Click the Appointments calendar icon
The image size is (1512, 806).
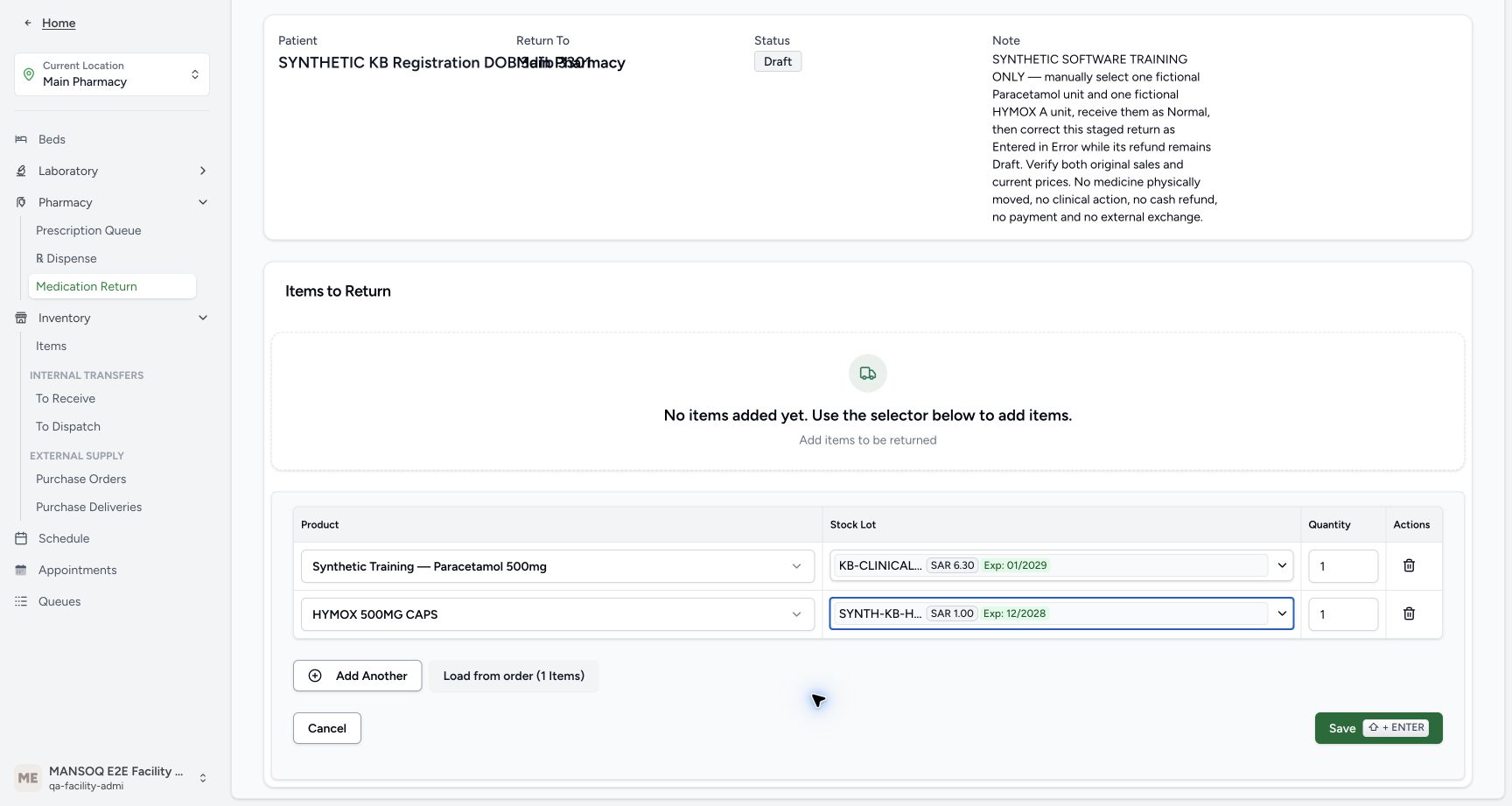pyautogui.click(x=21, y=570)
